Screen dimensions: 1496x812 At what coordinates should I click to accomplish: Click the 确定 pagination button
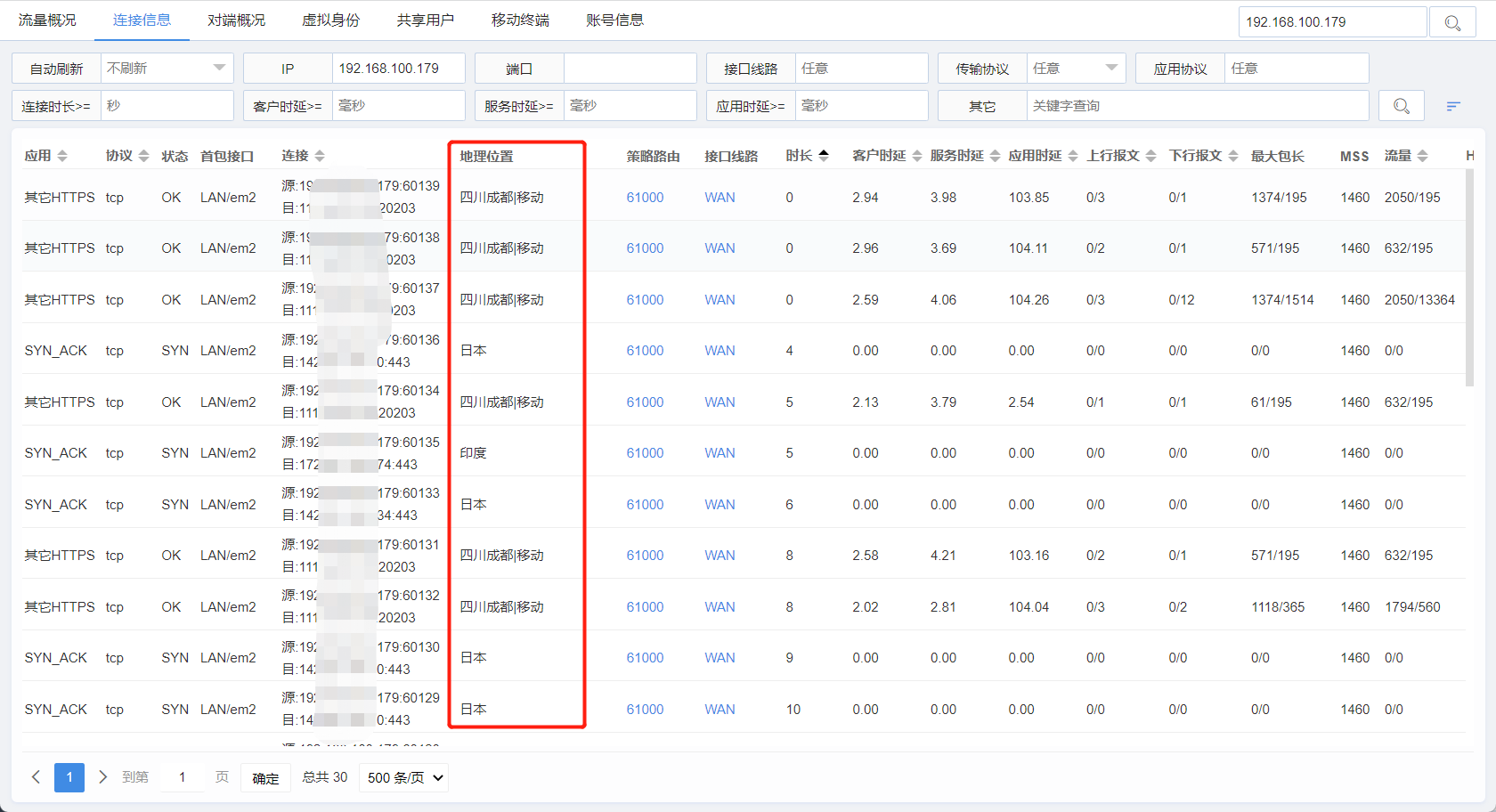[x=265, y=778]
